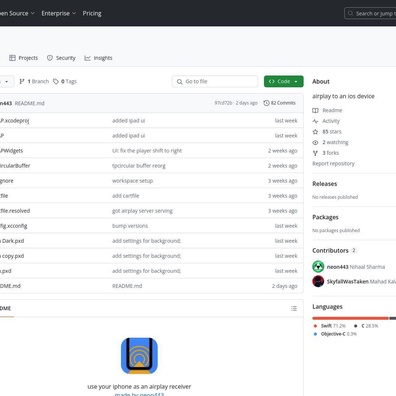View the 0 Tags link
Viewport: 396px width, 396px height.
(x=65, y=81)
